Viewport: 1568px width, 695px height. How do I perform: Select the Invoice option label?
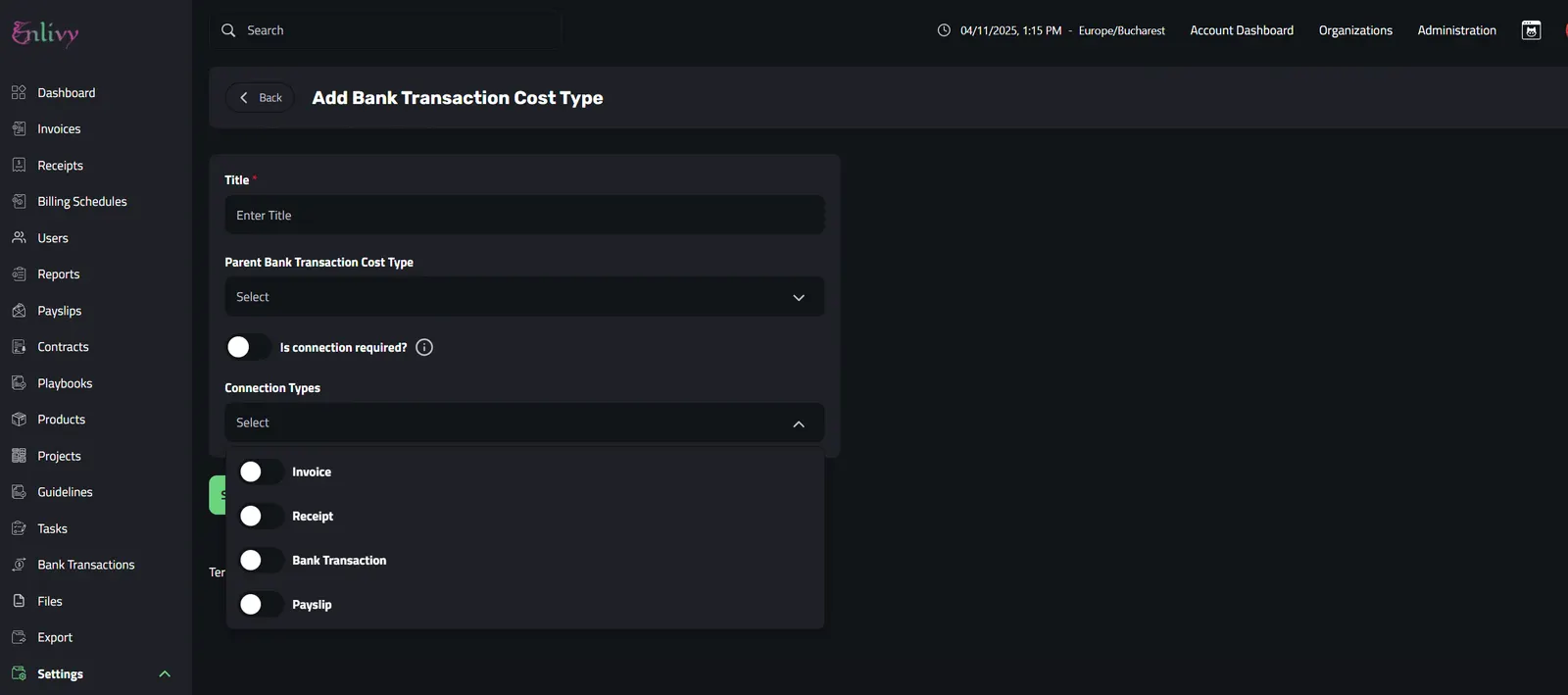pyautogui.click(x=312, y=472)
